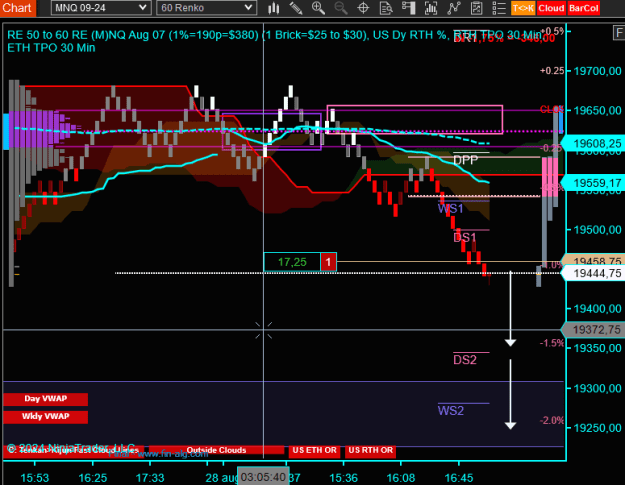Click the 17,25 order quantity box
The width and height of the screenshot is (625, 485).
[x=292, y=262]
